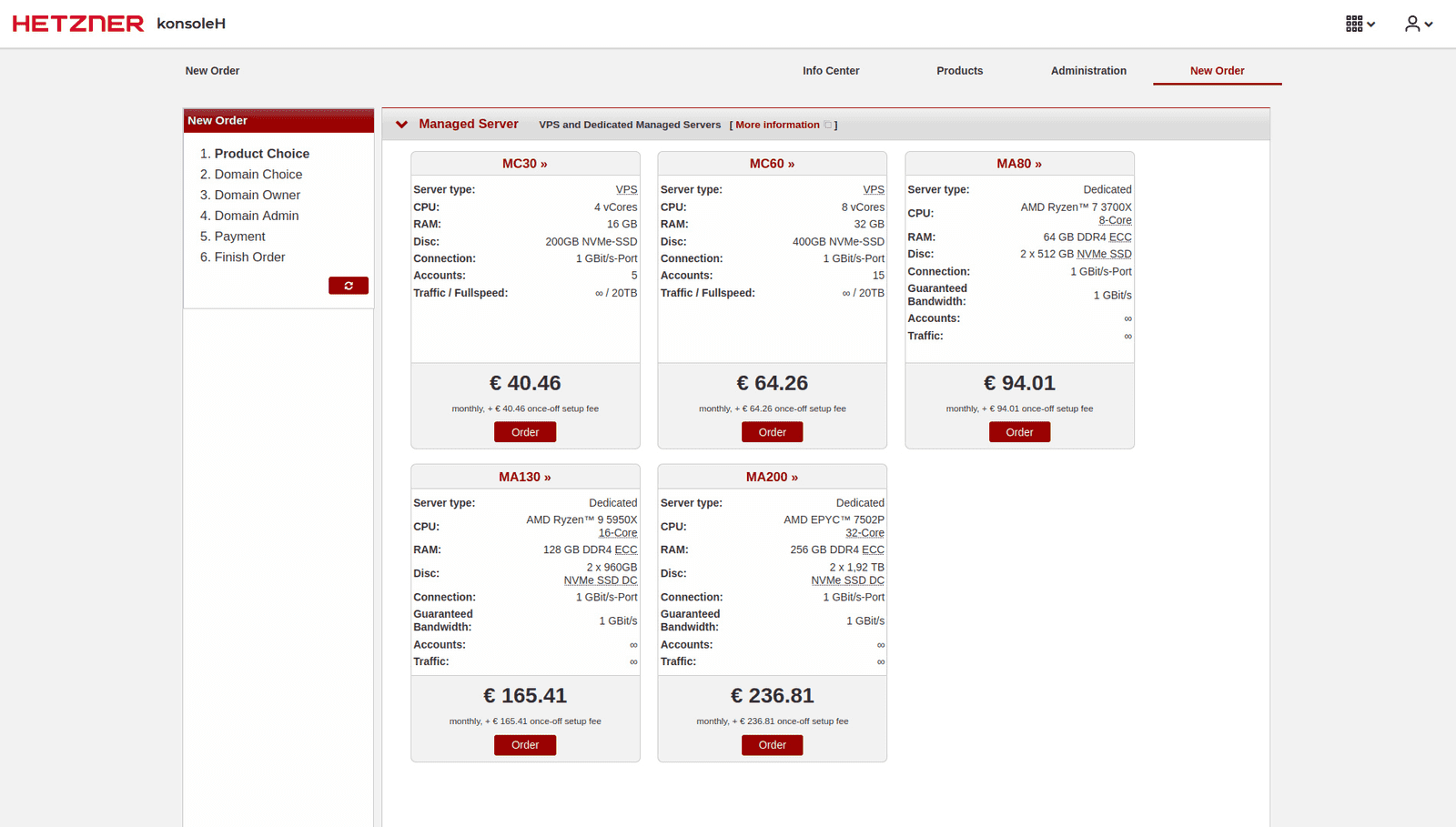1456x827 pixels.
Task: Collapse the Managed Server section chevron
Action: coord(401,124)
